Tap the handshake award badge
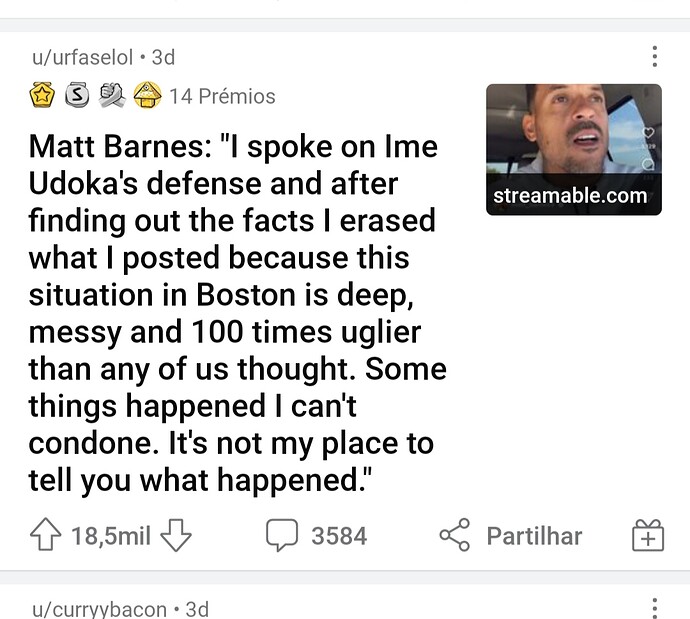Screen dimensions: 690x619 112,96
